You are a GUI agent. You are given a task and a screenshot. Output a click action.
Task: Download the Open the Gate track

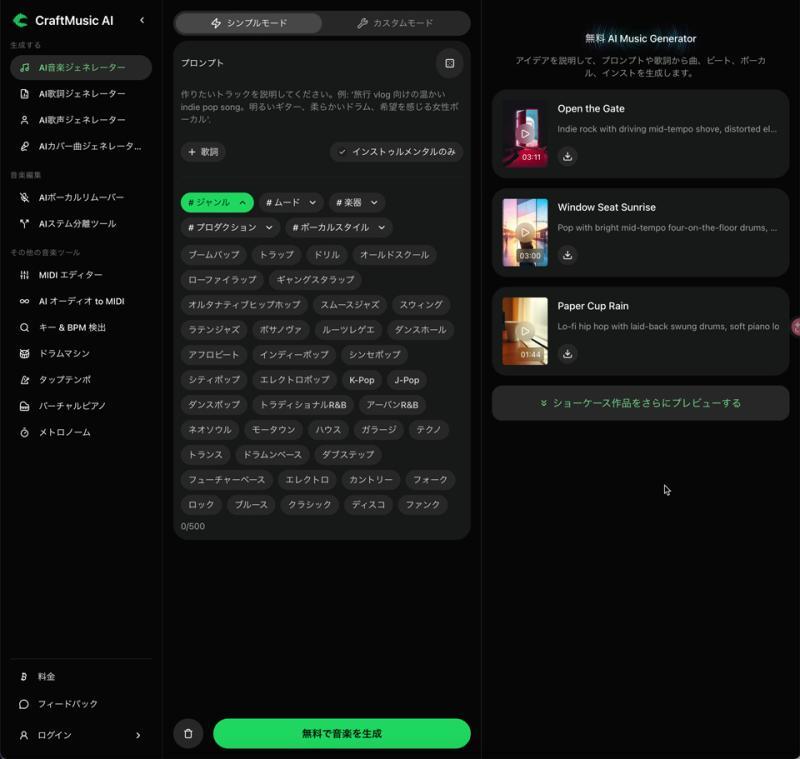[x=567, y=156]
